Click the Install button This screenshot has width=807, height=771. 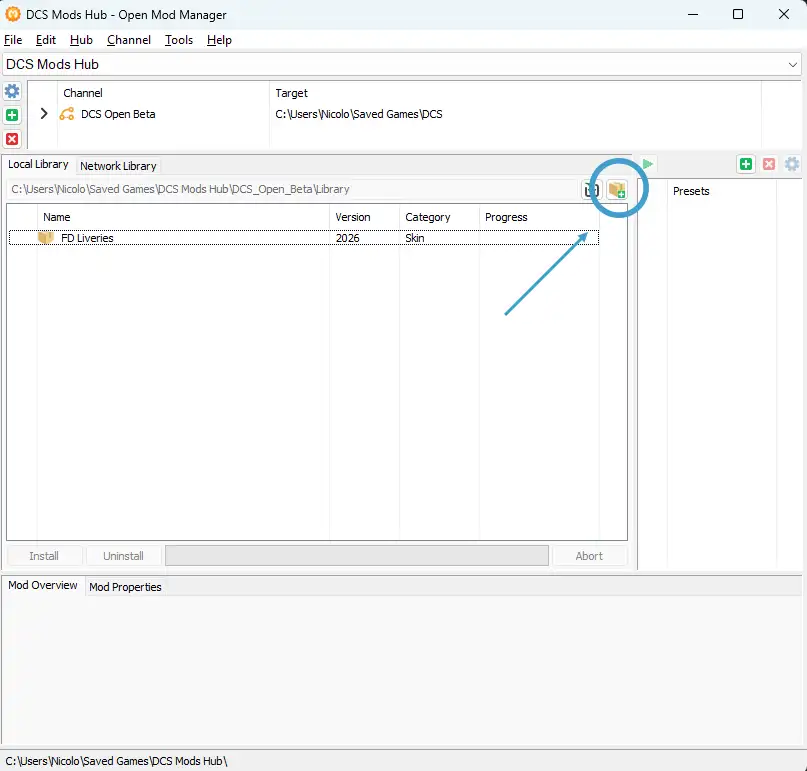tap(44, 556)
